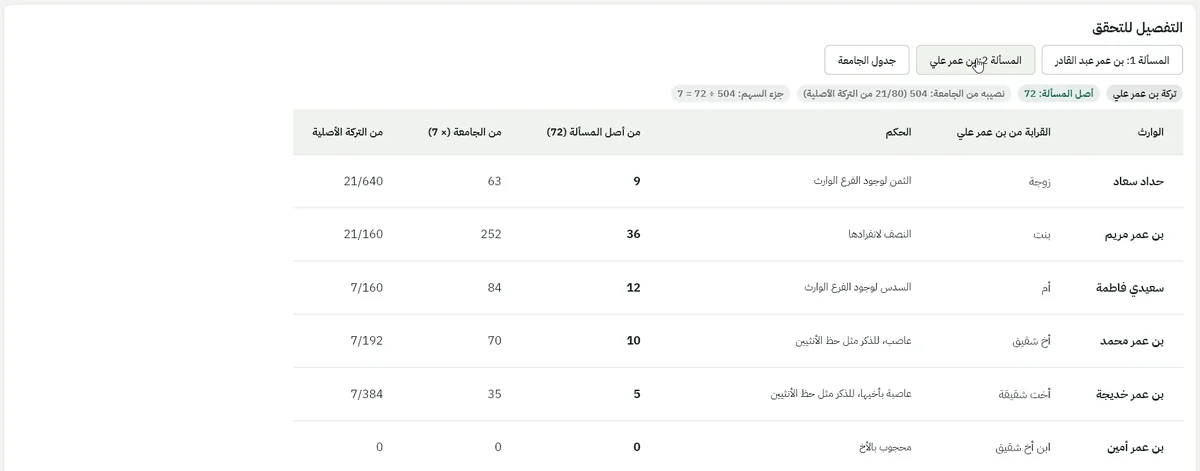Click من التركة الأصلية 0 for بن عمر أمين
Image resolution: width=1200 pixels, height=471 pixels.
(379, 447)
